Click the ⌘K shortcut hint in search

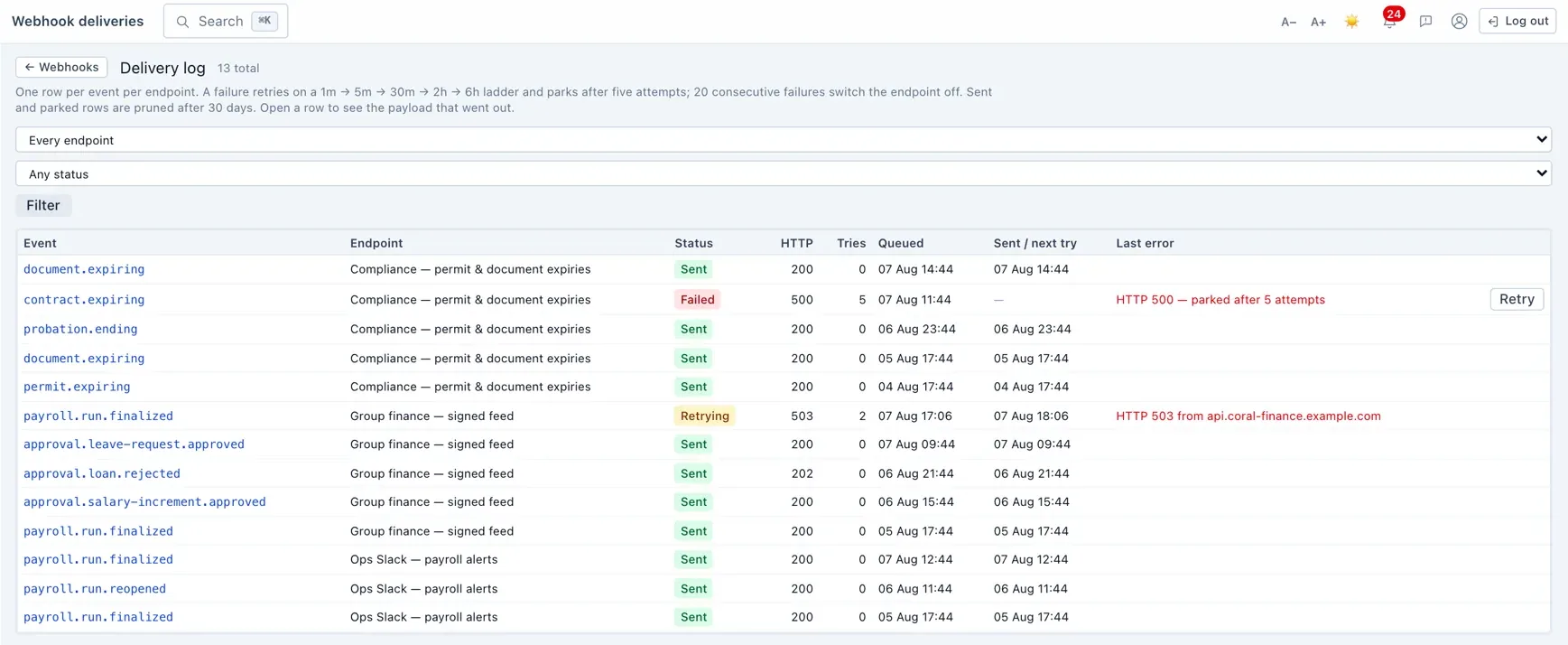264,21
